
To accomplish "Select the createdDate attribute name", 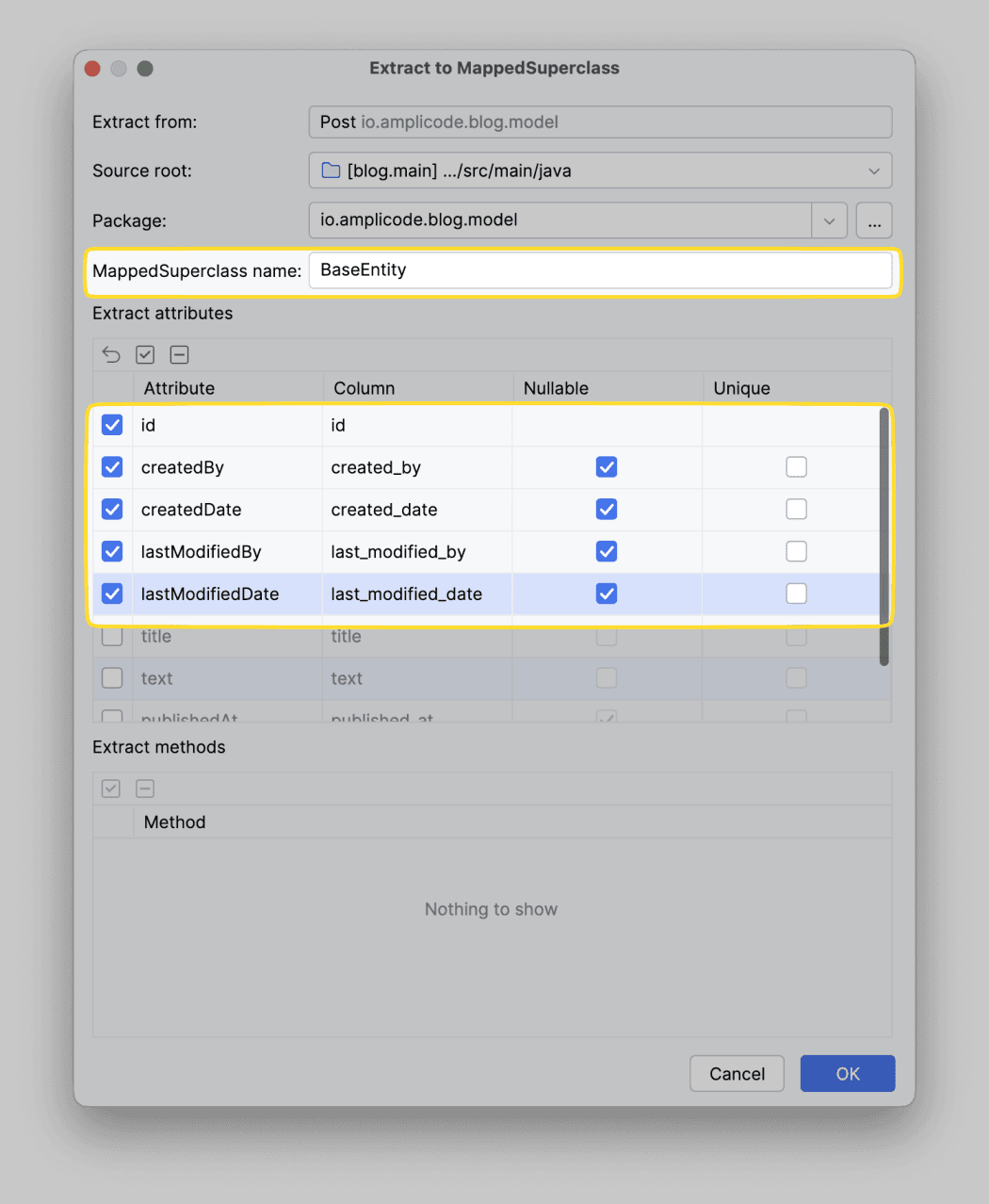I will point(191,510).
